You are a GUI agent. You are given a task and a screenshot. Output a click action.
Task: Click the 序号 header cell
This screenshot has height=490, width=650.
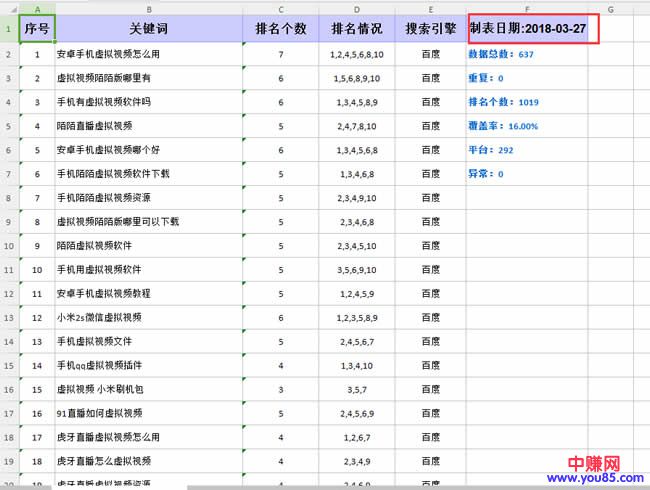tap(37, 29)
